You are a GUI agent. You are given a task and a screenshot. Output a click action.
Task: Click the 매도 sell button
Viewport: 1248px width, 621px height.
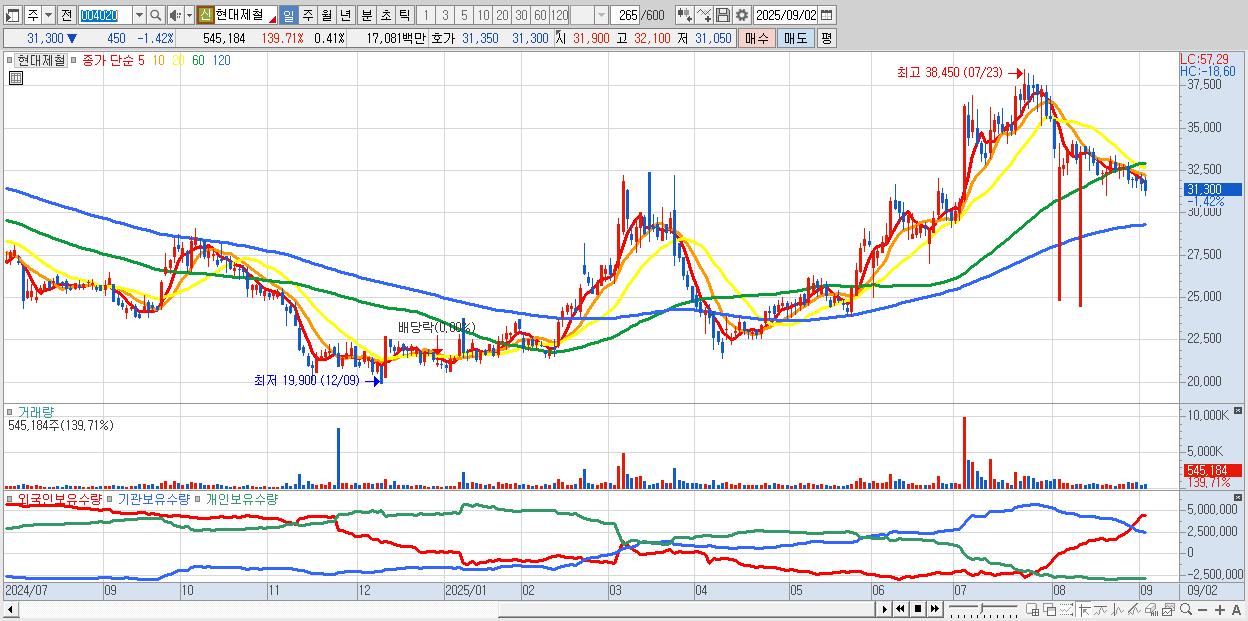[x=796, y=38]
